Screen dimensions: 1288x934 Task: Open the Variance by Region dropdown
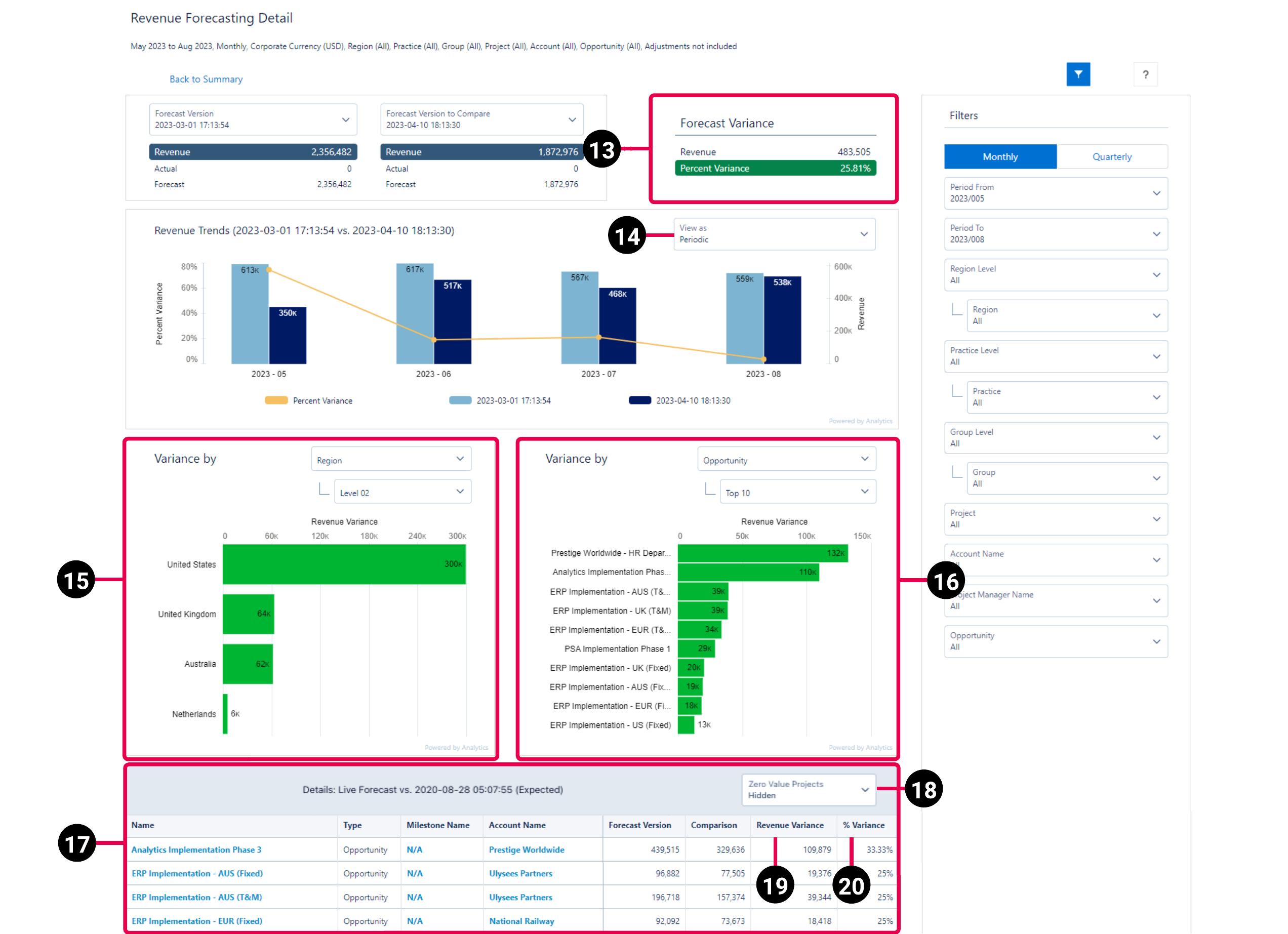coord(391,459)
